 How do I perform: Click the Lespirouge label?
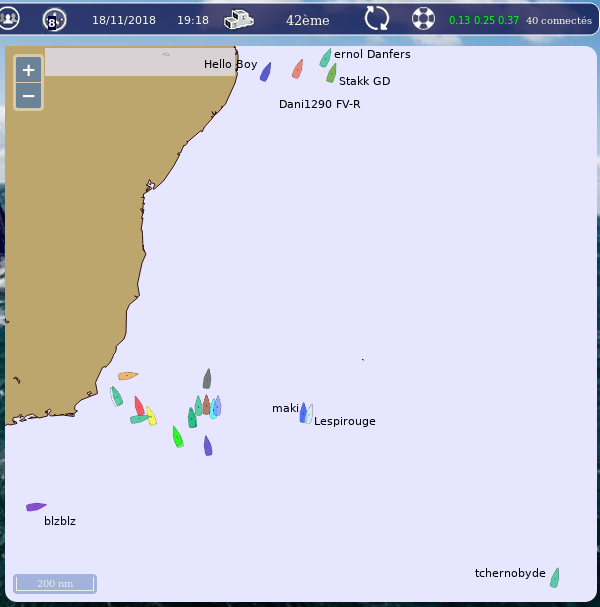click(x=345, y=421)
